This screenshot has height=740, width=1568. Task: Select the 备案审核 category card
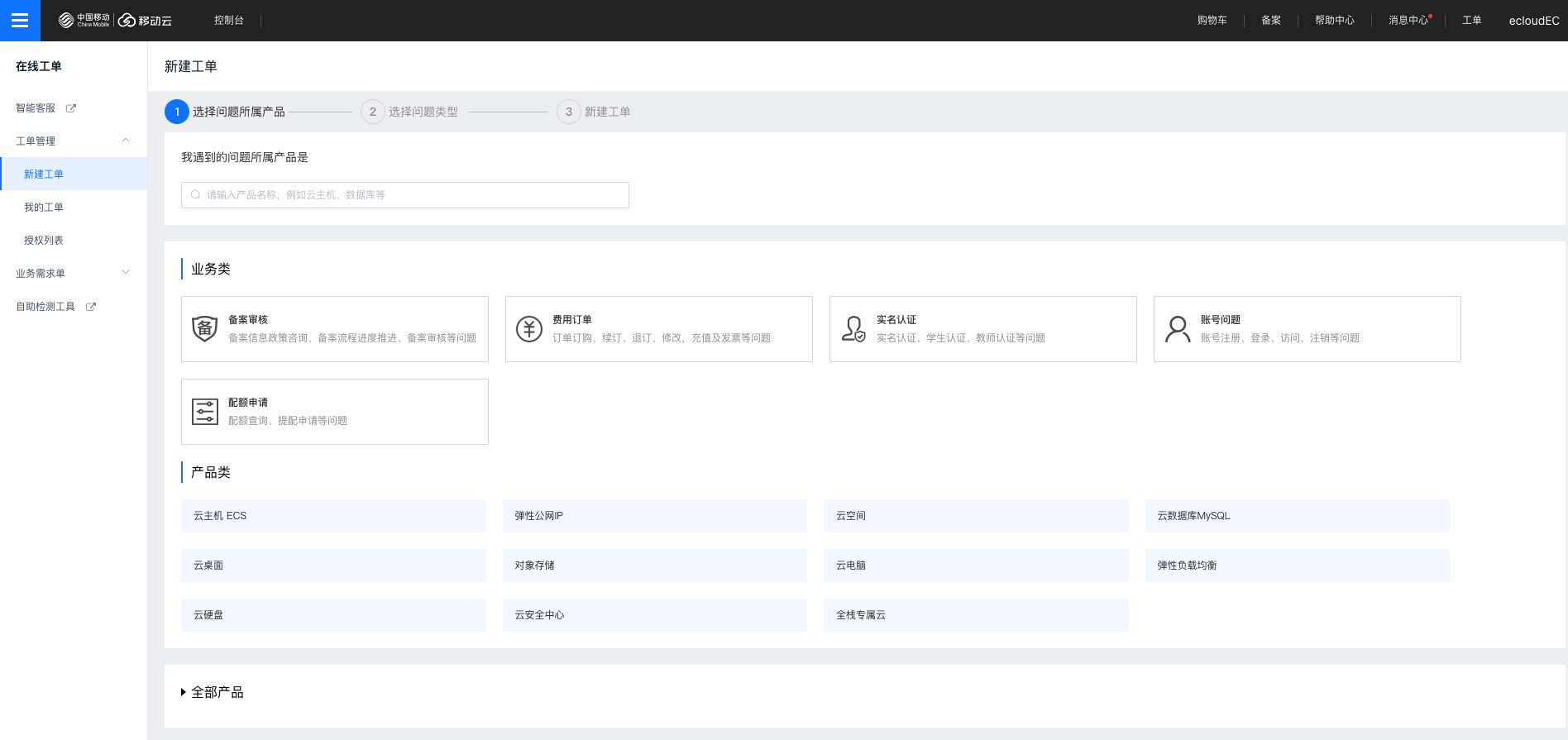pos(335,329)
